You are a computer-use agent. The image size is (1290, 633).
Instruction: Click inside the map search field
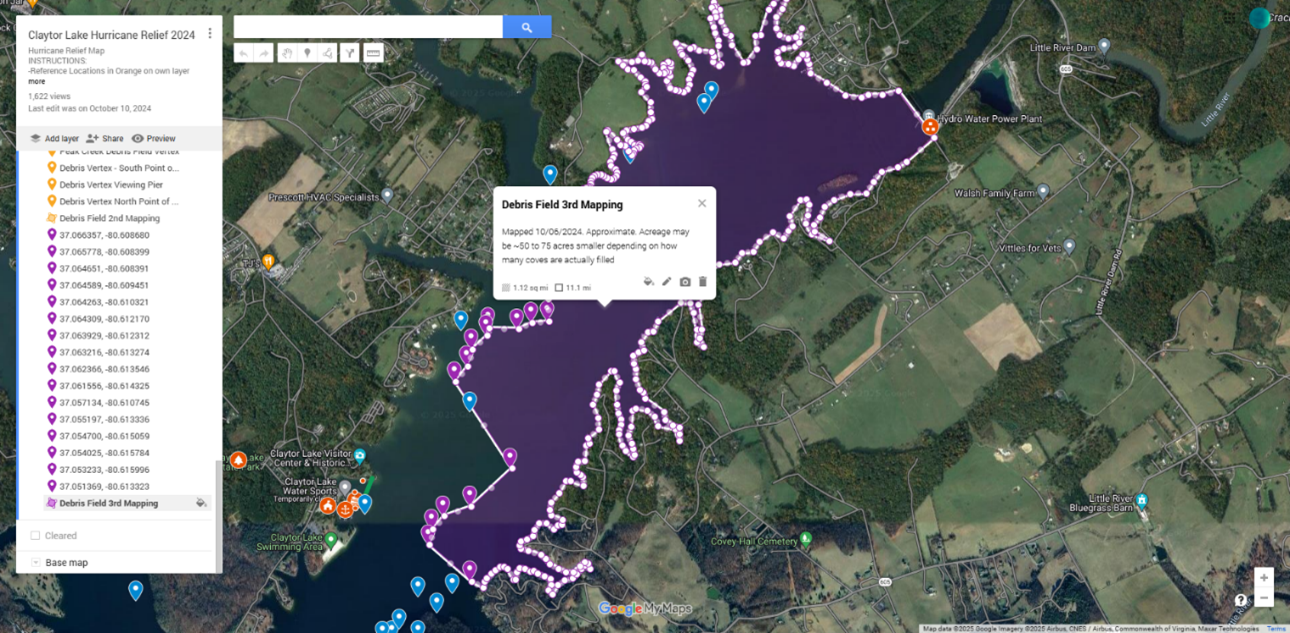click(x=367, y=26)
